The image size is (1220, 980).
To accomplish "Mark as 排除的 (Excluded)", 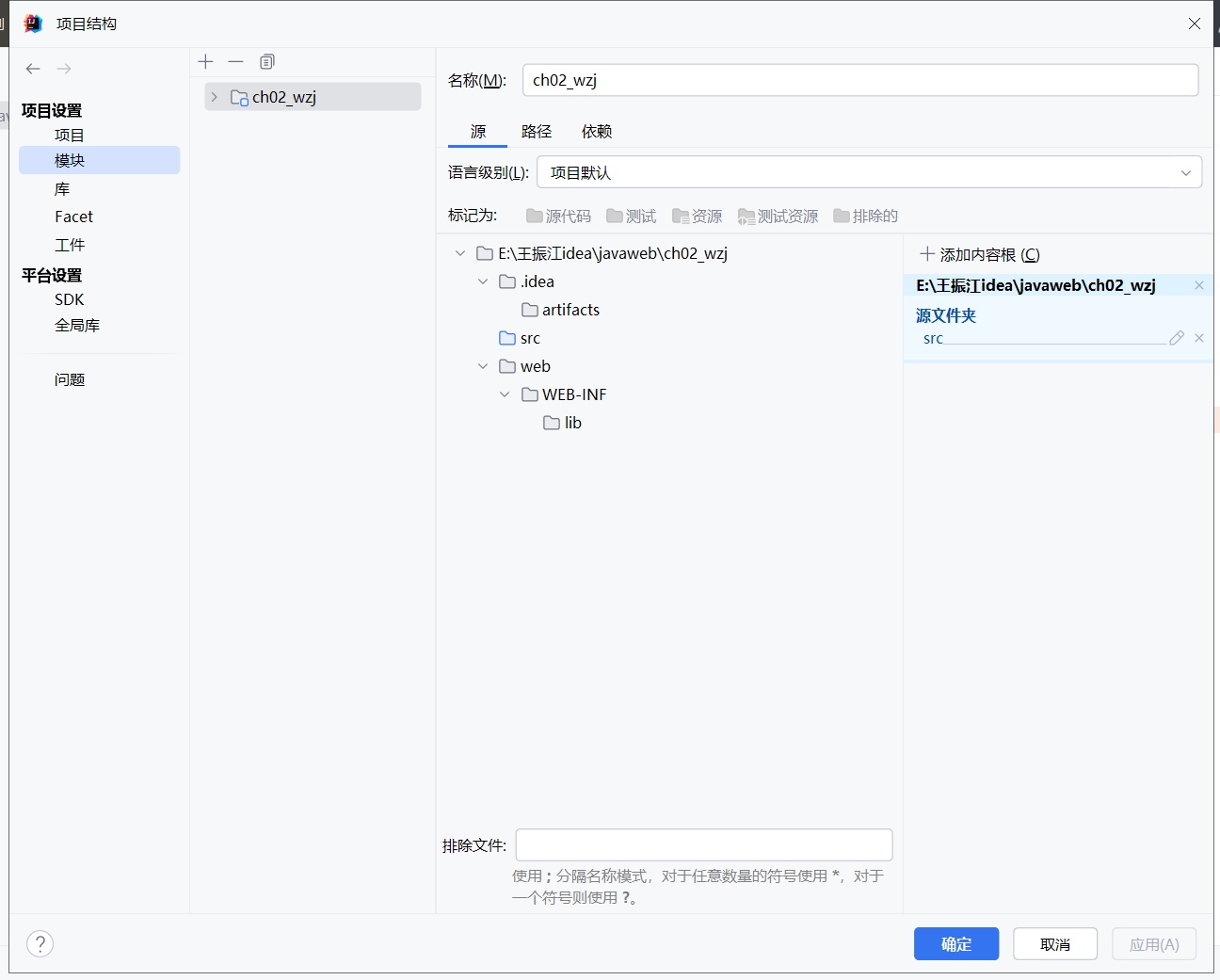I will 866,217.
